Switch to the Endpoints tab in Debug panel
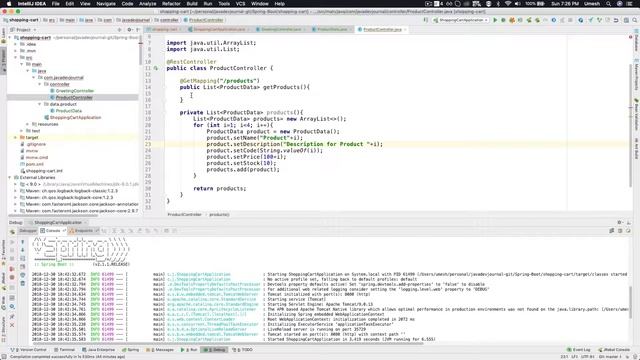Viewport: 640px width, 360px height. [x=84, y=231]
